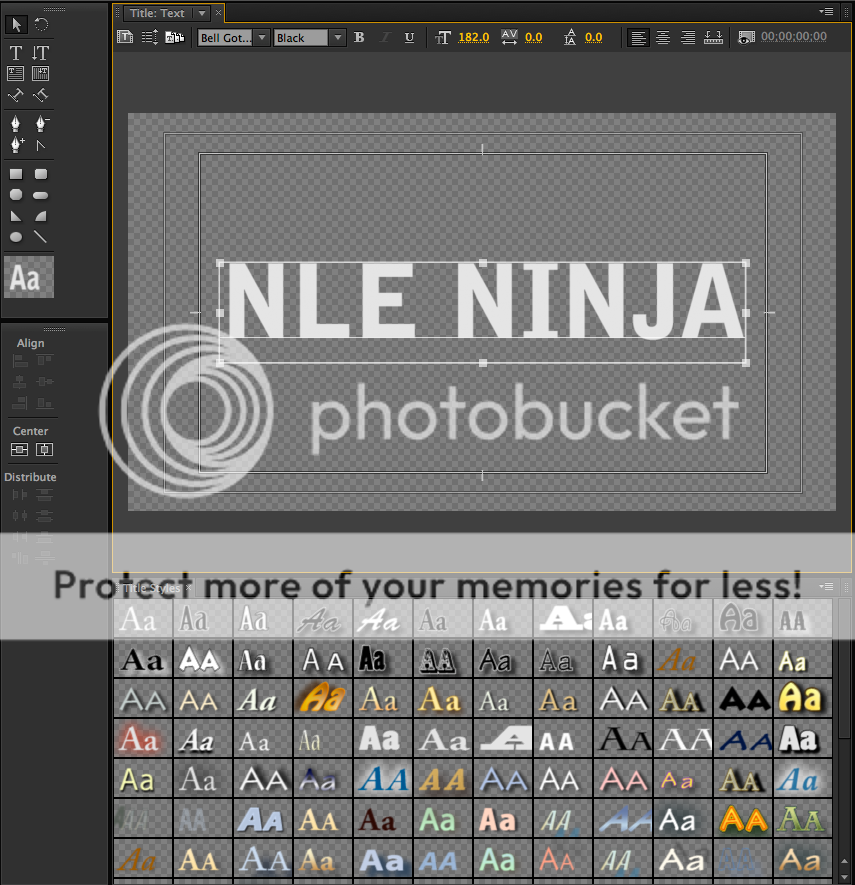The height and width of the screenshot is (885, 855).
Task: Expand the Title: Text tab dropdown arrow
Action: pos(201,12)
